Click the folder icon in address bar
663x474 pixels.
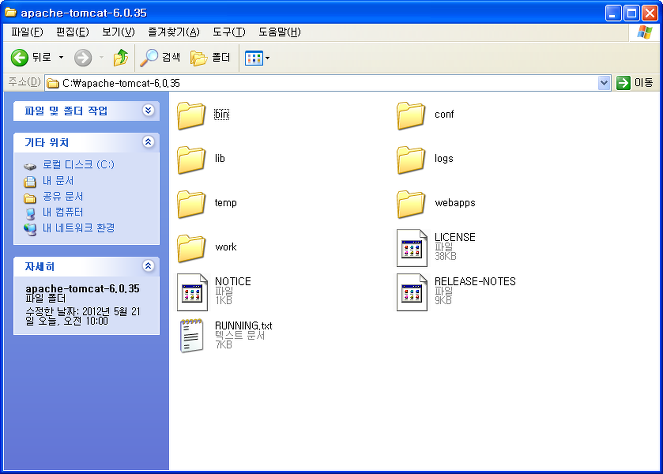click(53, 83)
